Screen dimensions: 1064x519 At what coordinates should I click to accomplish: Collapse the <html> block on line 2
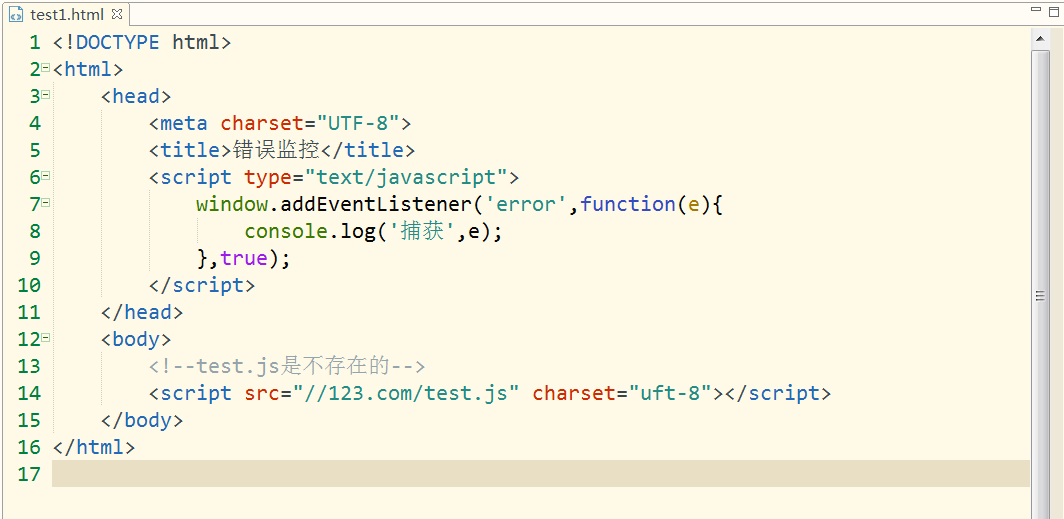pos(46,68)
